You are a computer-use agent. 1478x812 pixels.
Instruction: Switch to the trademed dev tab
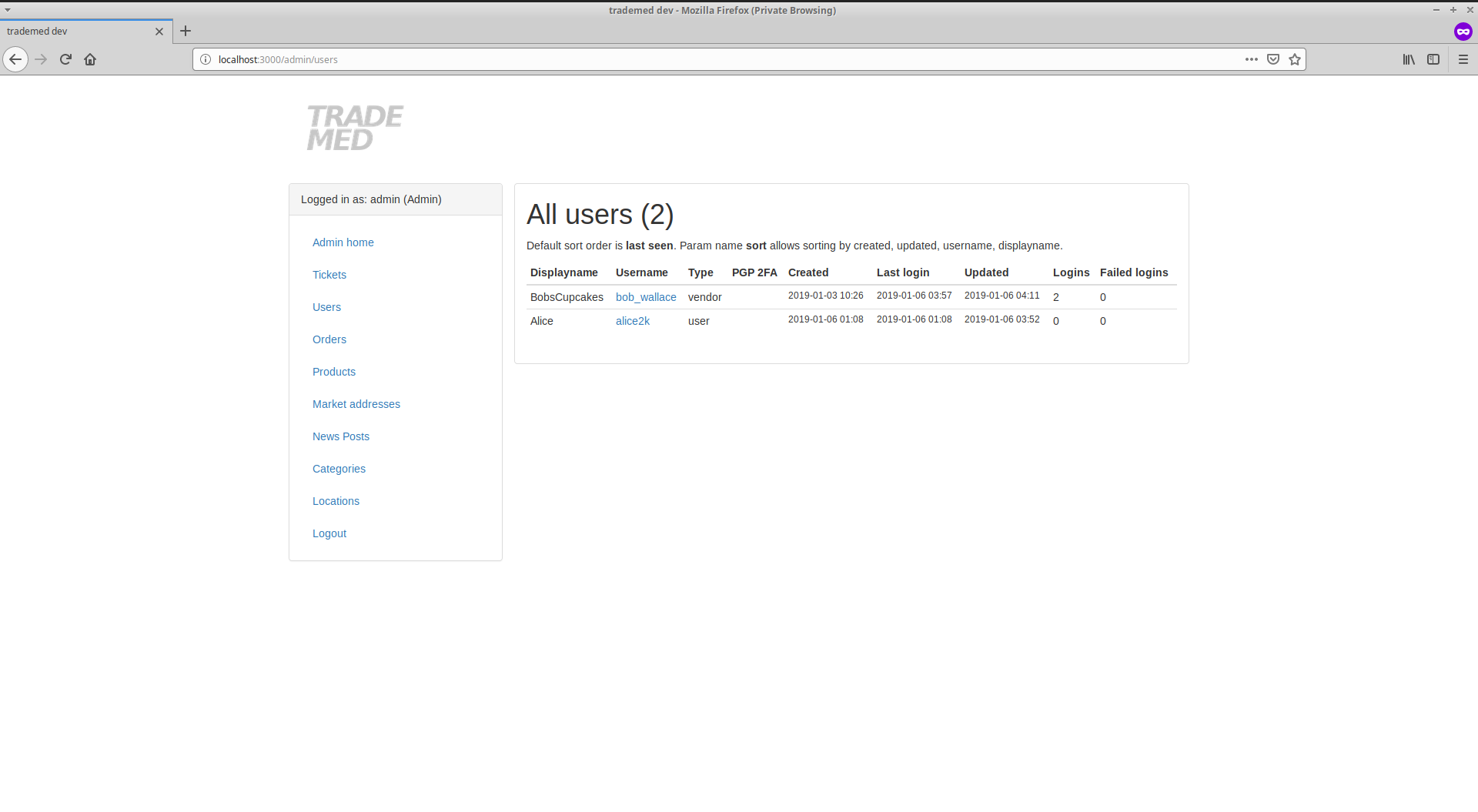[x=77, y=32]
